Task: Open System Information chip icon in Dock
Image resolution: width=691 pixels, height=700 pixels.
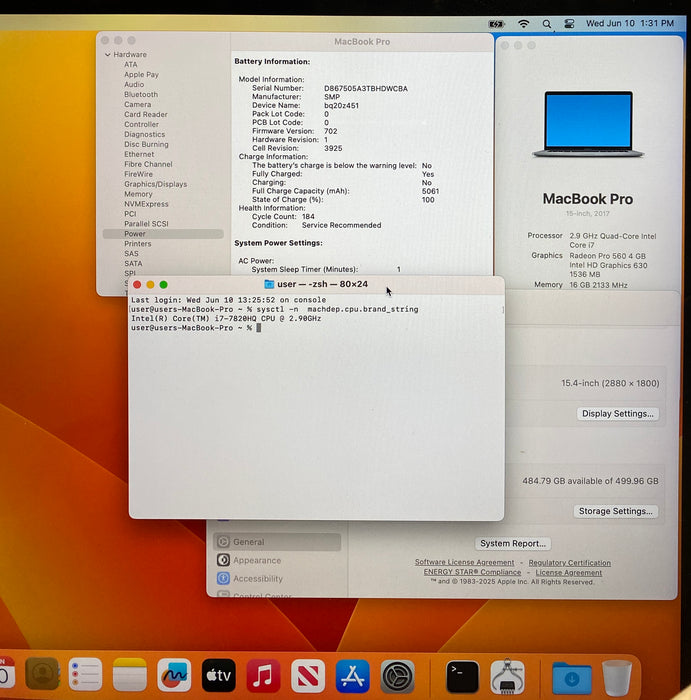Action: pos(507,677)
